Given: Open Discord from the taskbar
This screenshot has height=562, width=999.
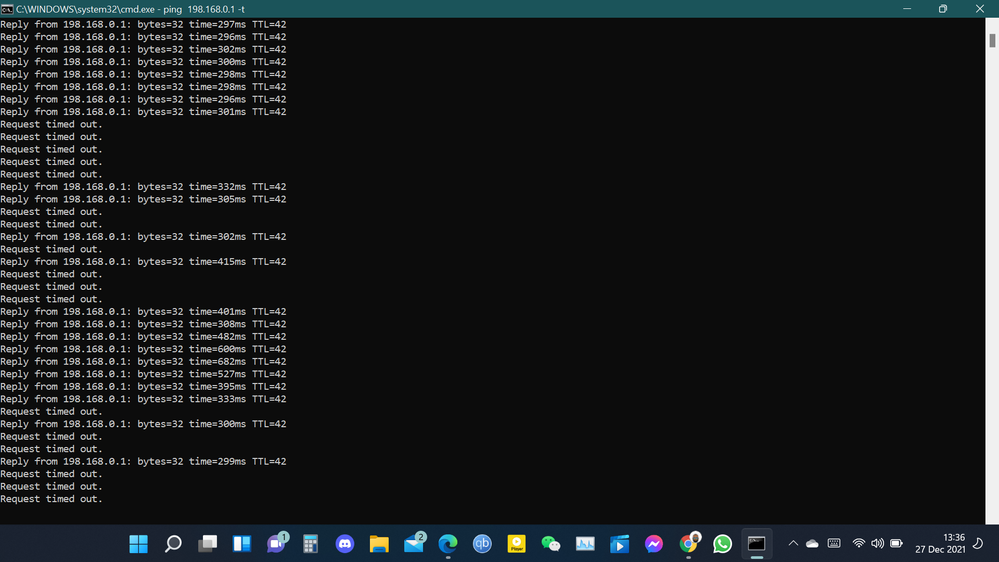Looking at the screenshot, I should point(345,544).
